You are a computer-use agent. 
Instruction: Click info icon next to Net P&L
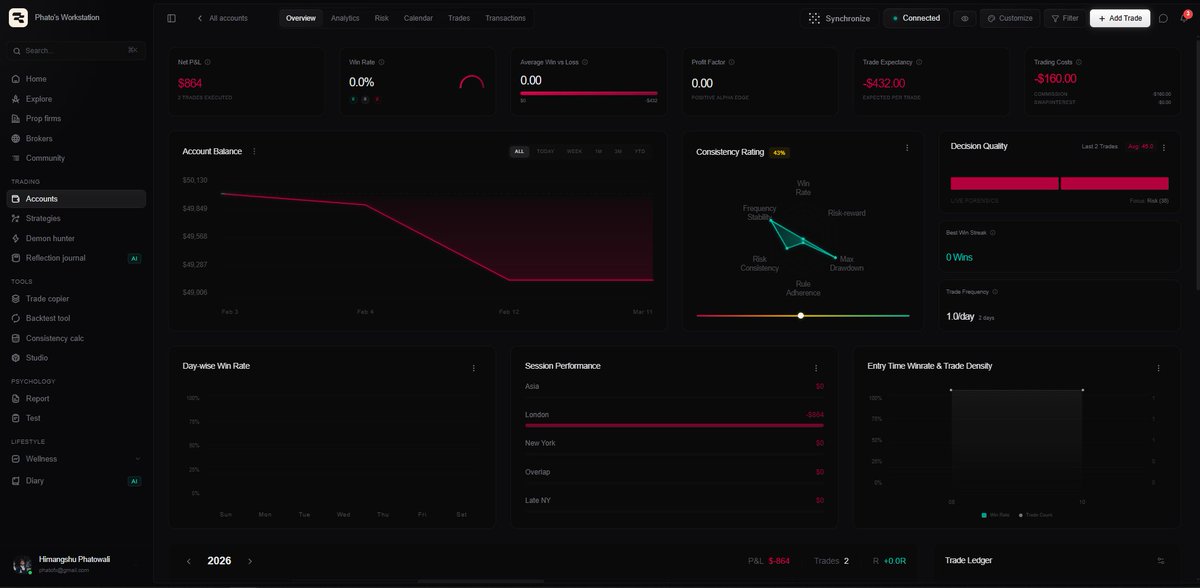208,62
